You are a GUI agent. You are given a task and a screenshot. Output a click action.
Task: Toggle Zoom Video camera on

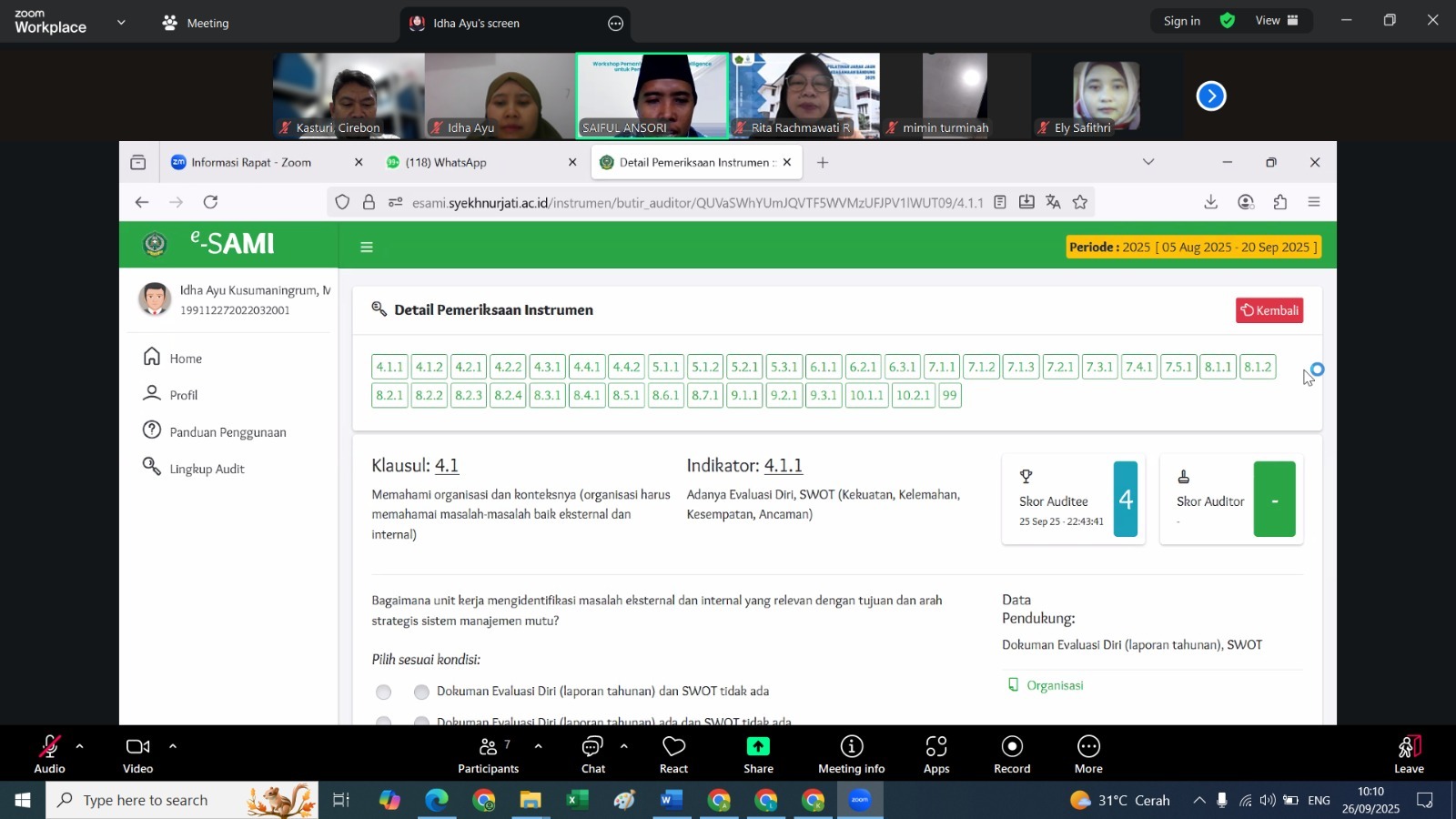137,748
